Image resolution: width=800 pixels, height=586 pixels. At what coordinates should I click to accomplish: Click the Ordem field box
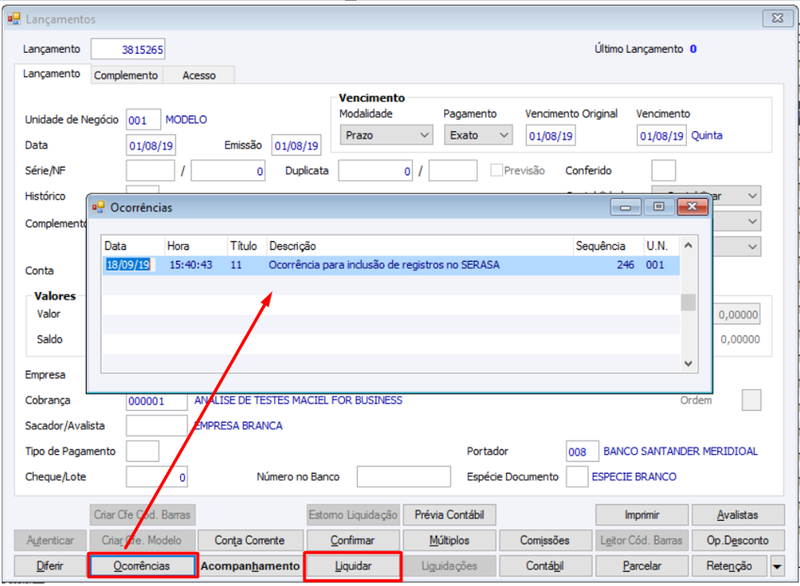(x=751, y=400)
